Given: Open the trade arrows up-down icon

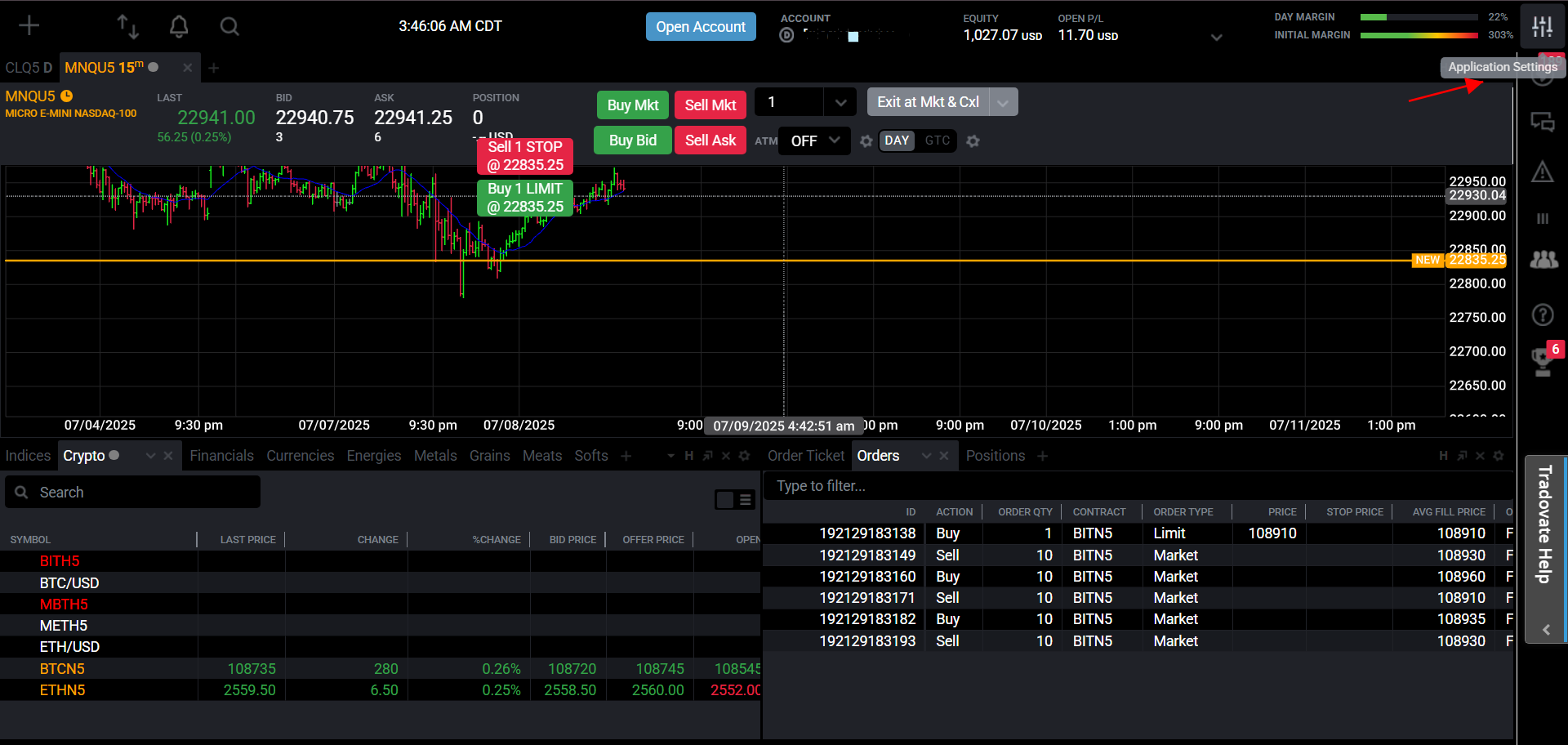Looking at the screenshot, I should tap(127, 26).
